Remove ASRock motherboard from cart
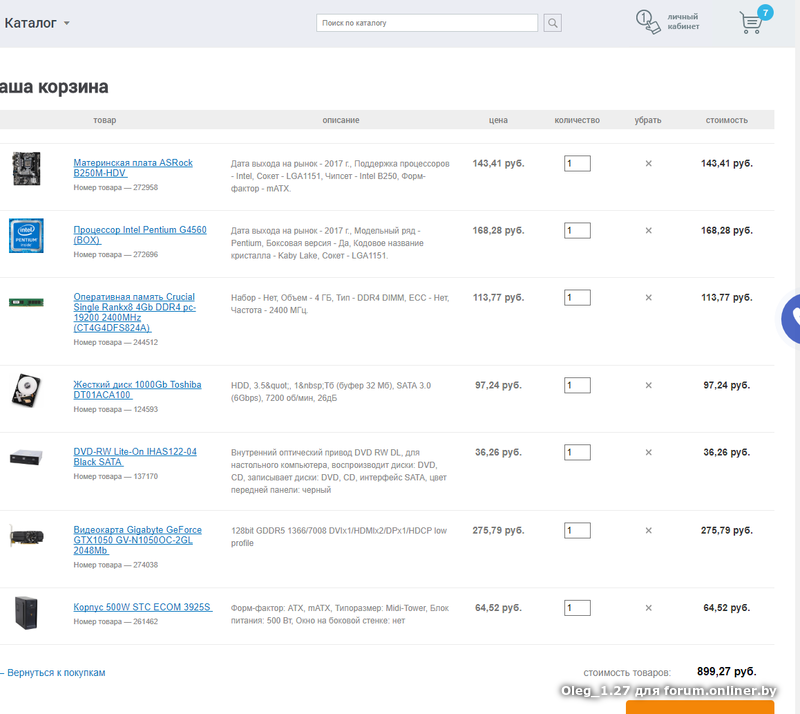 coord(648,163)
